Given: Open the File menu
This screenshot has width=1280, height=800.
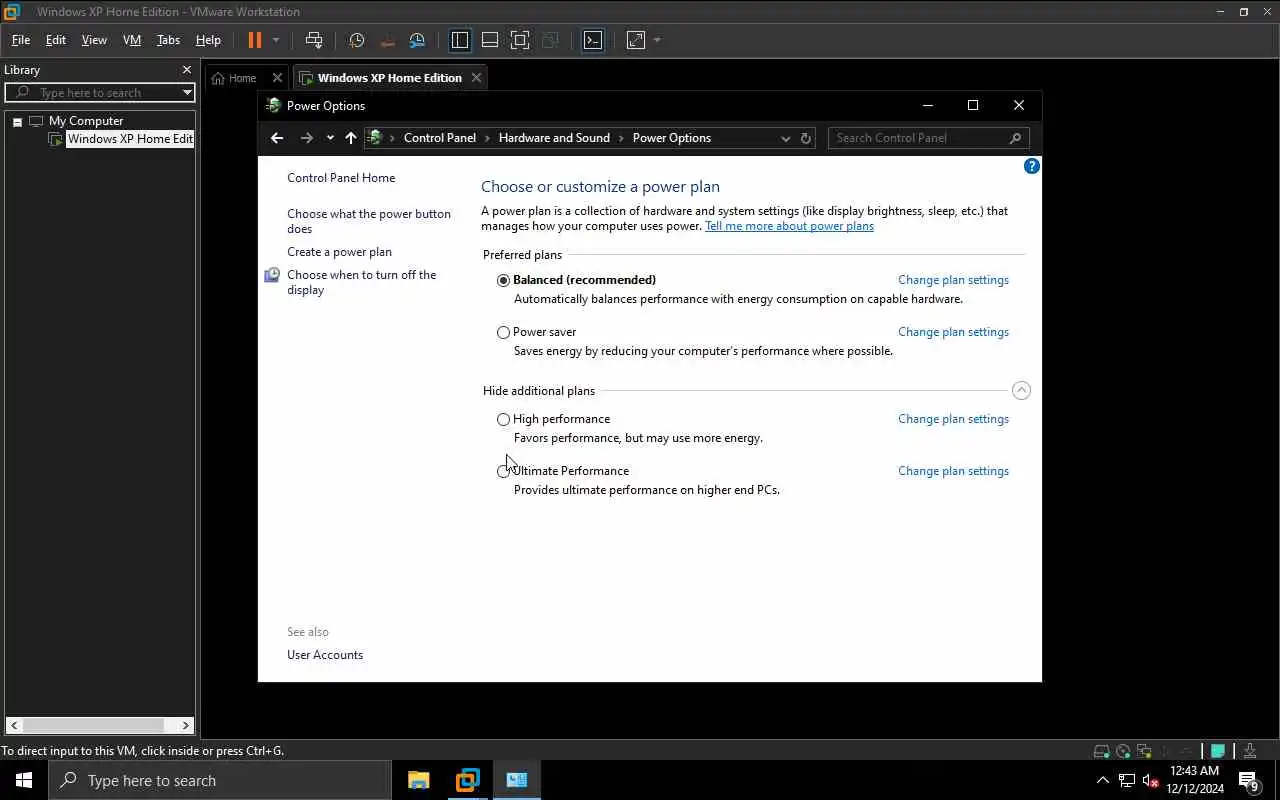Looking at the screenshot, I should click(21, 40).
